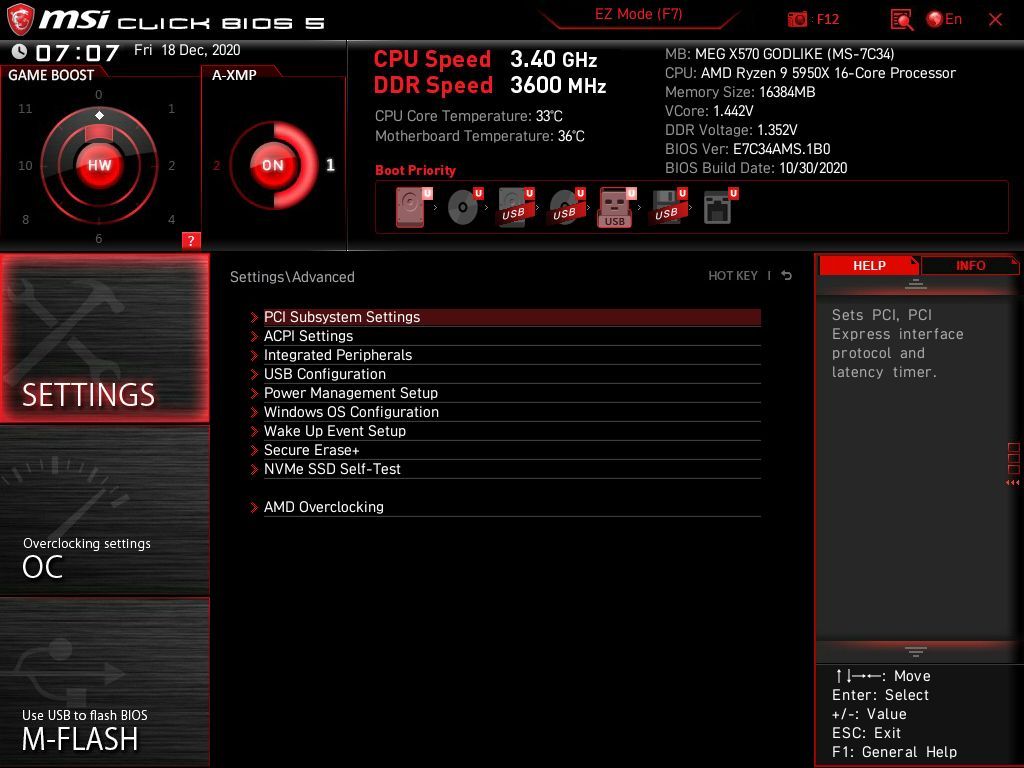Select the USB floppy boot device icon

[668, 208]
